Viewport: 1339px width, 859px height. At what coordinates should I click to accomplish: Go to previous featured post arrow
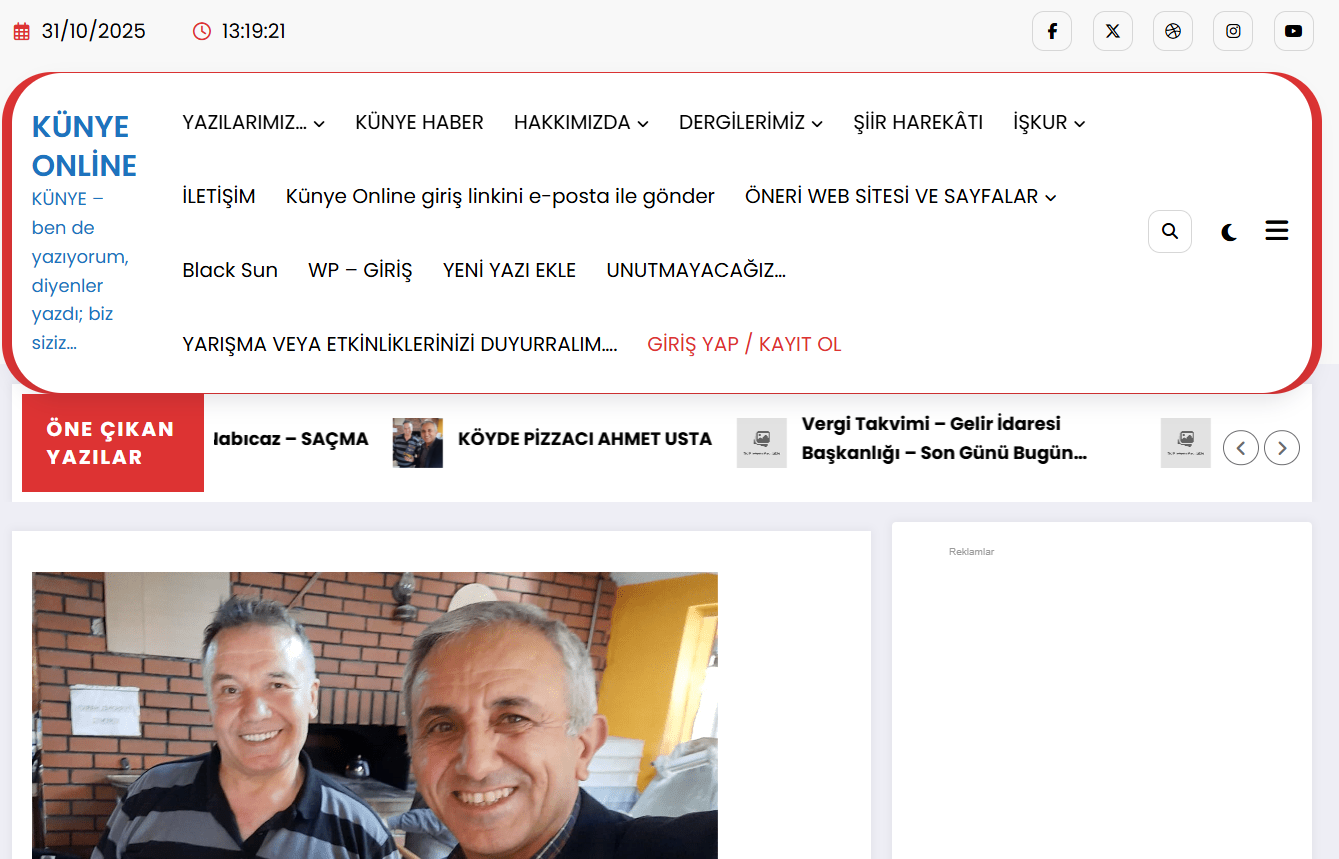pyautogui.click(x=1240, y=447)
